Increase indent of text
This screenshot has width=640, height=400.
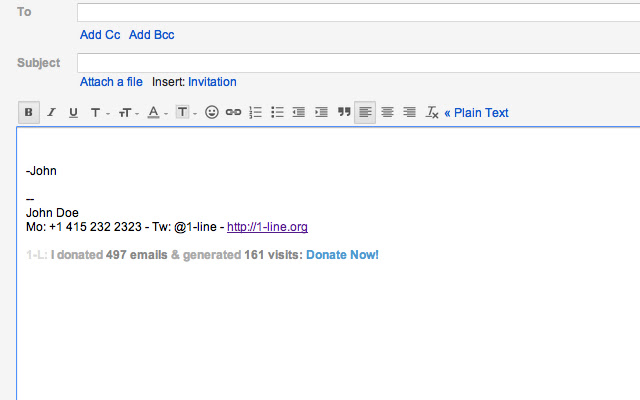(x=321, y=113)
